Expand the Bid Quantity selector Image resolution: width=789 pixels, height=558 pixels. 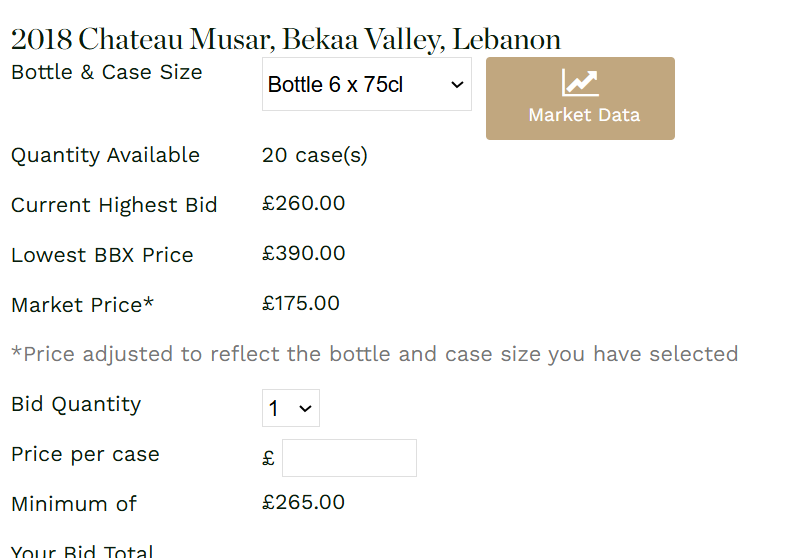[x=290, y=408]
